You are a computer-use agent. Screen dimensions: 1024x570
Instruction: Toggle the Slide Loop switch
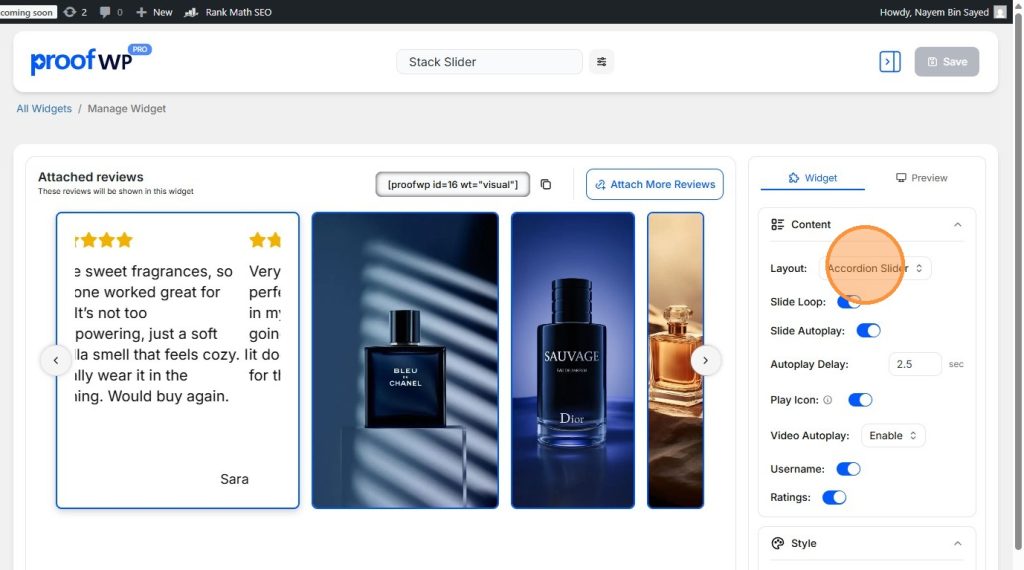tap(849, 302)
